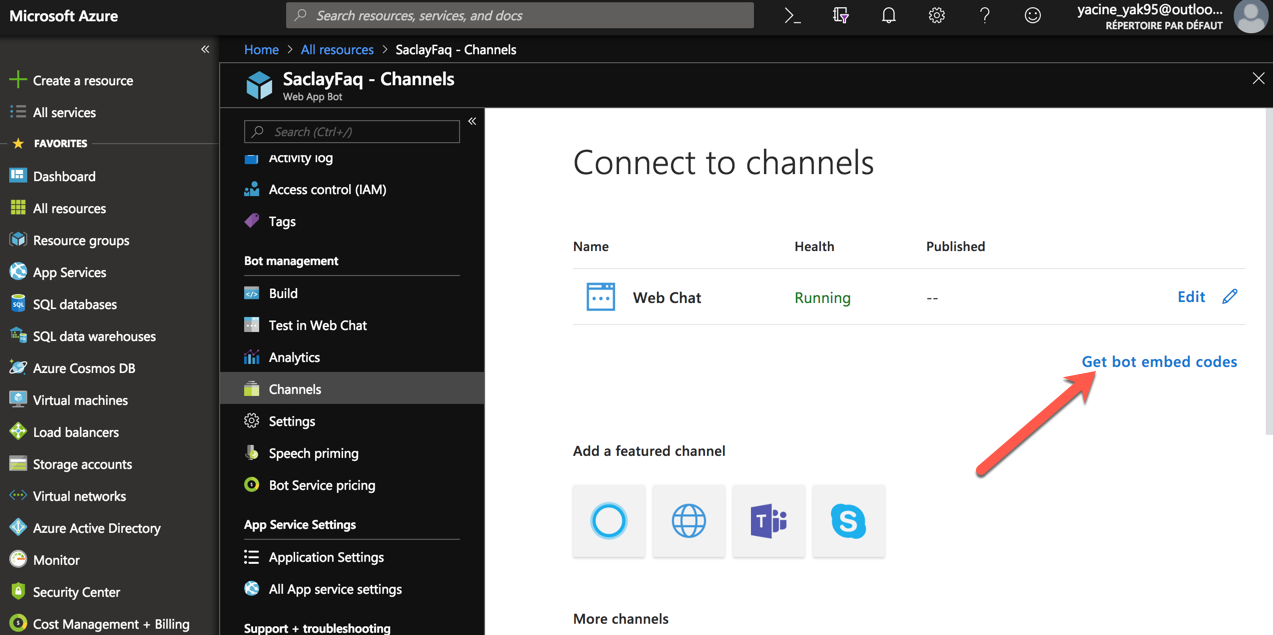Open Application Settings
This screenshot has height=635, width=1273.
coord(314,557)
